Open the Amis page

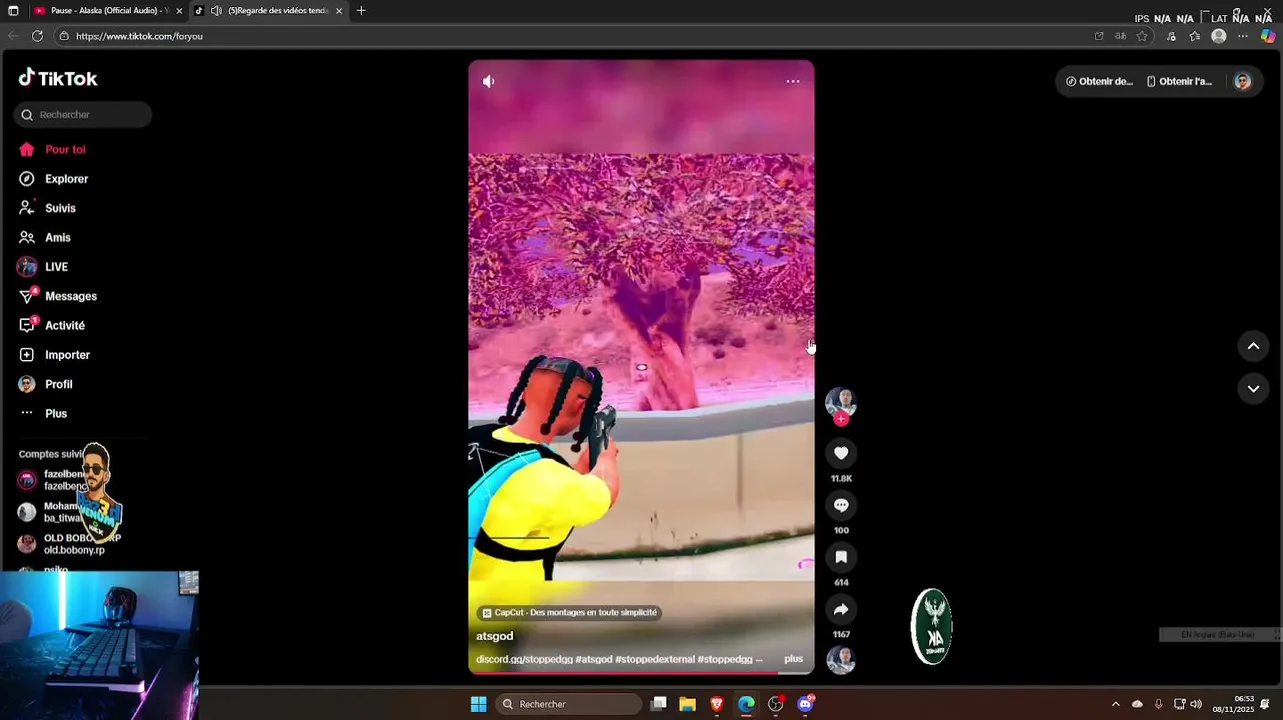point(45,238)
